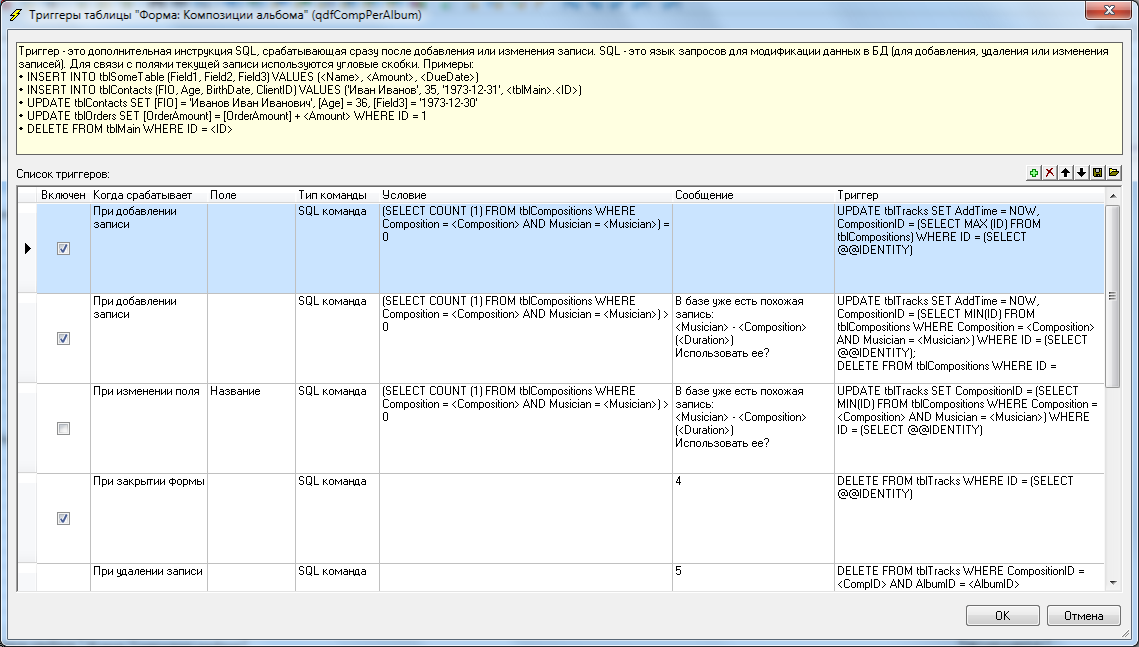Screen dimensions: 1139x647
Task: Click the 'Когда срабатывает' column header
Action: pyautogui.click(x=148, y=195)
